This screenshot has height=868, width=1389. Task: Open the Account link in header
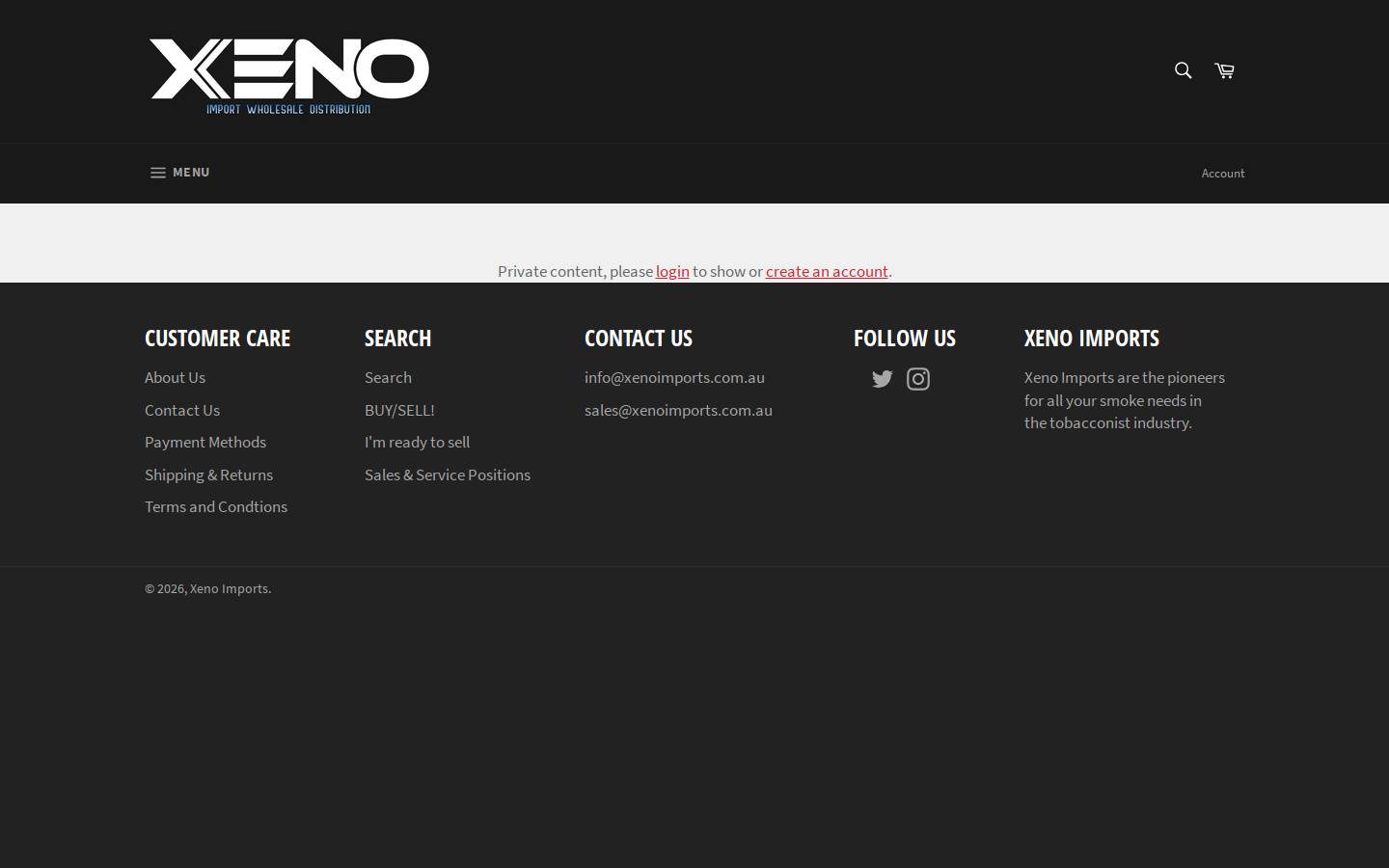pos(1223,174)
